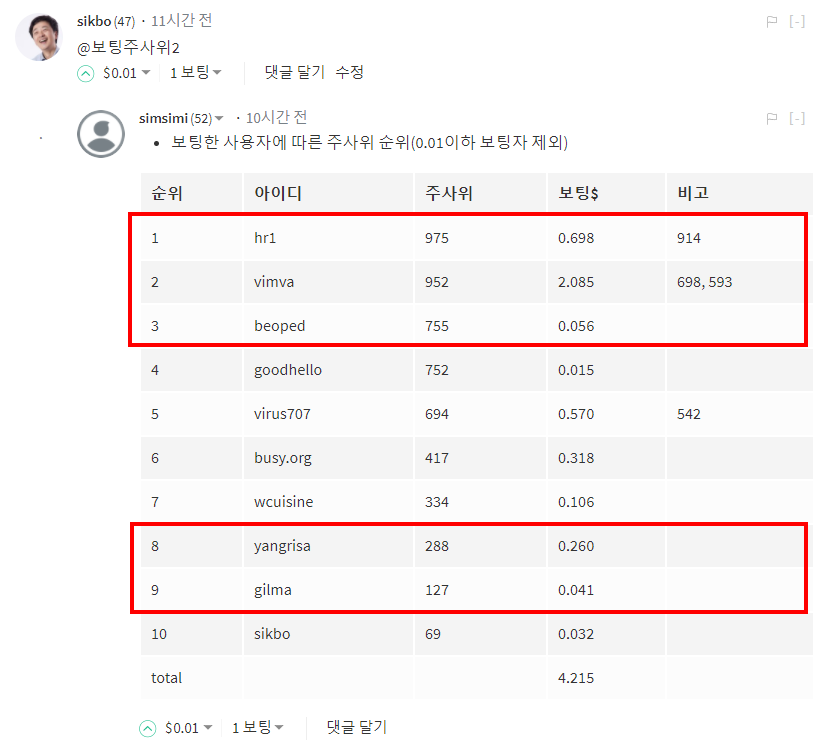840x744 pixels.
Task: Click 수정 to edit the sikbo comment
Action: 349,72
